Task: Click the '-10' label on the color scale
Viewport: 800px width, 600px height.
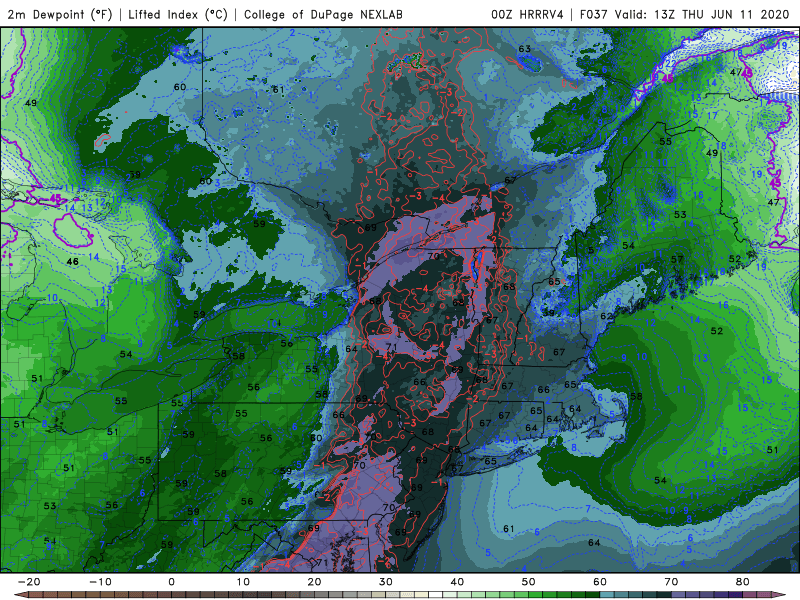Action: [100, 582]
